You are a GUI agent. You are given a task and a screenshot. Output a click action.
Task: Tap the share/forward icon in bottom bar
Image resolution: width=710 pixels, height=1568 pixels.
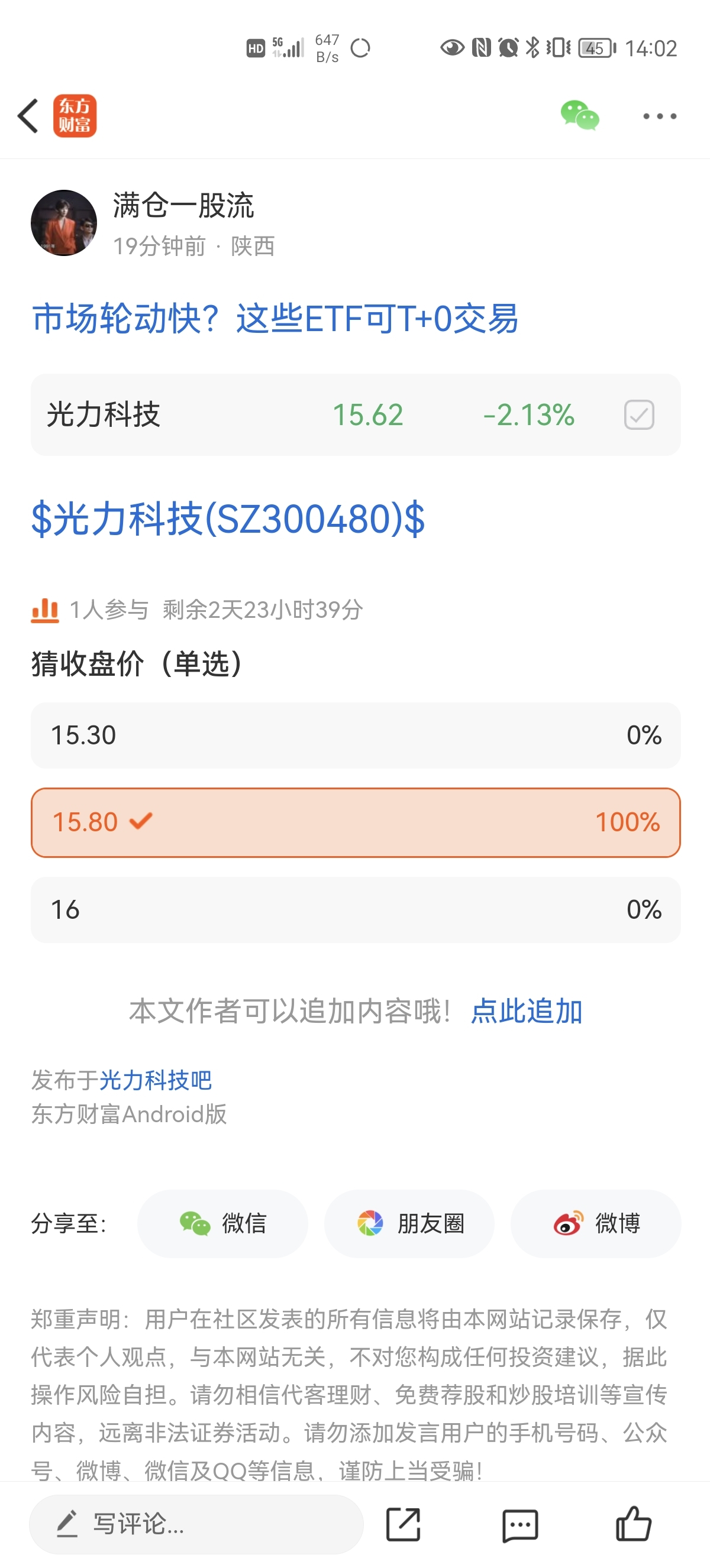pyautogui.click(x=403, y=1525)
